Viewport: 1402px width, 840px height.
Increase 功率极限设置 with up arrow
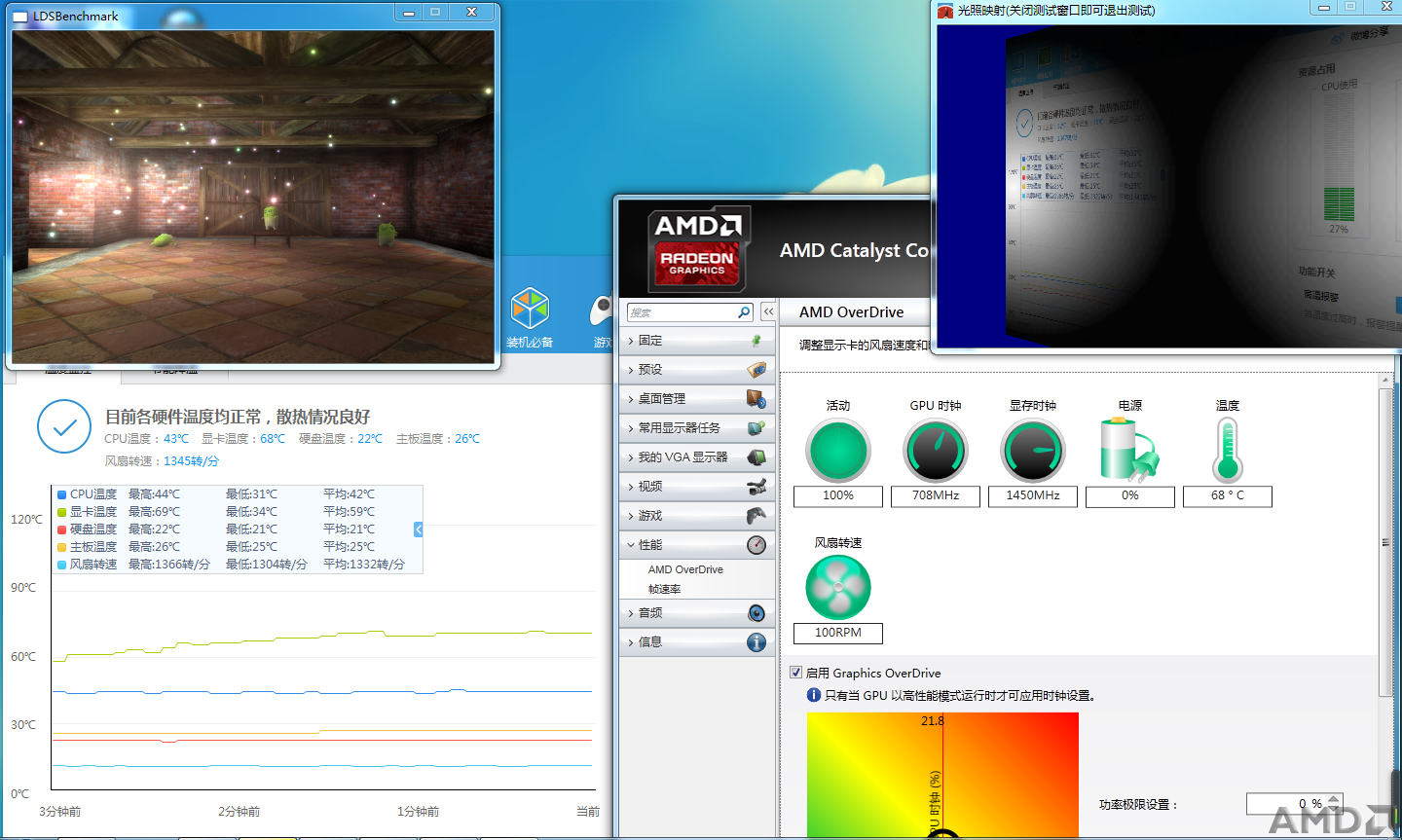[1334, 798]
